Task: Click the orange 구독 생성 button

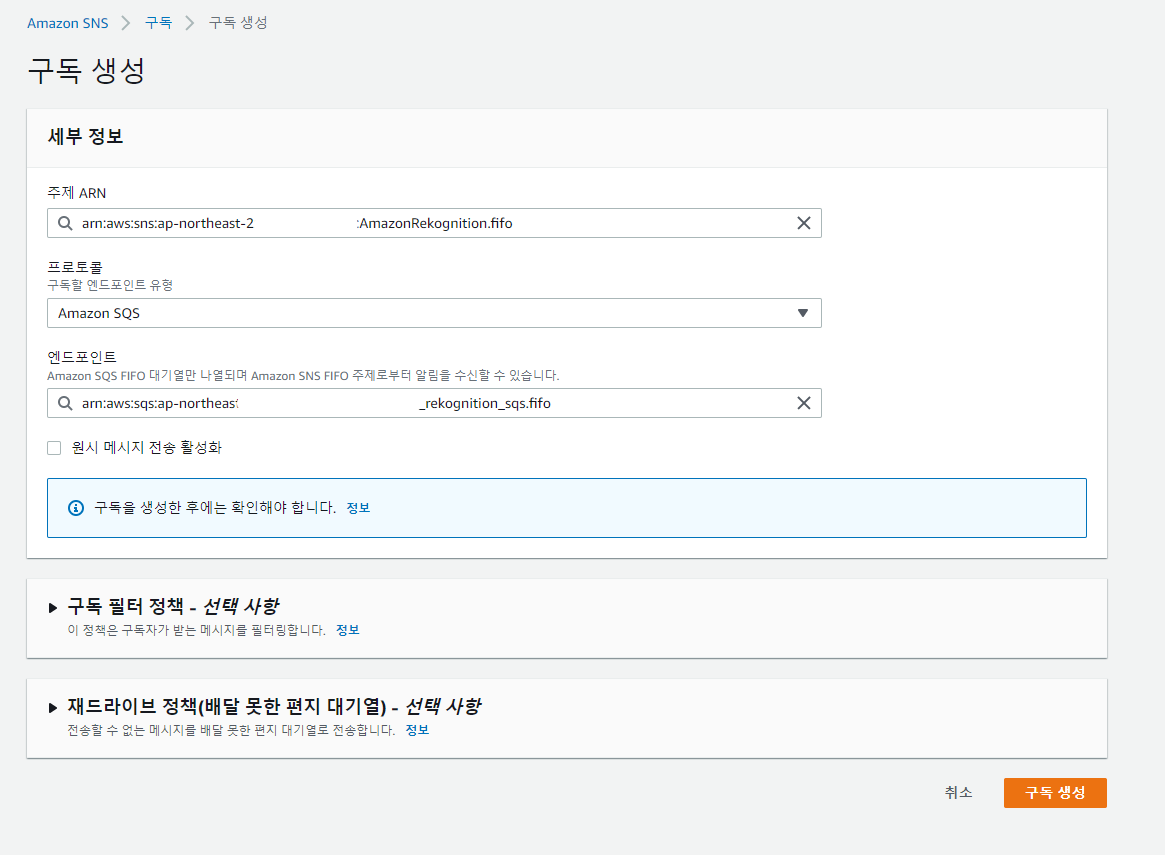Action: click(x=1055, y=793)
